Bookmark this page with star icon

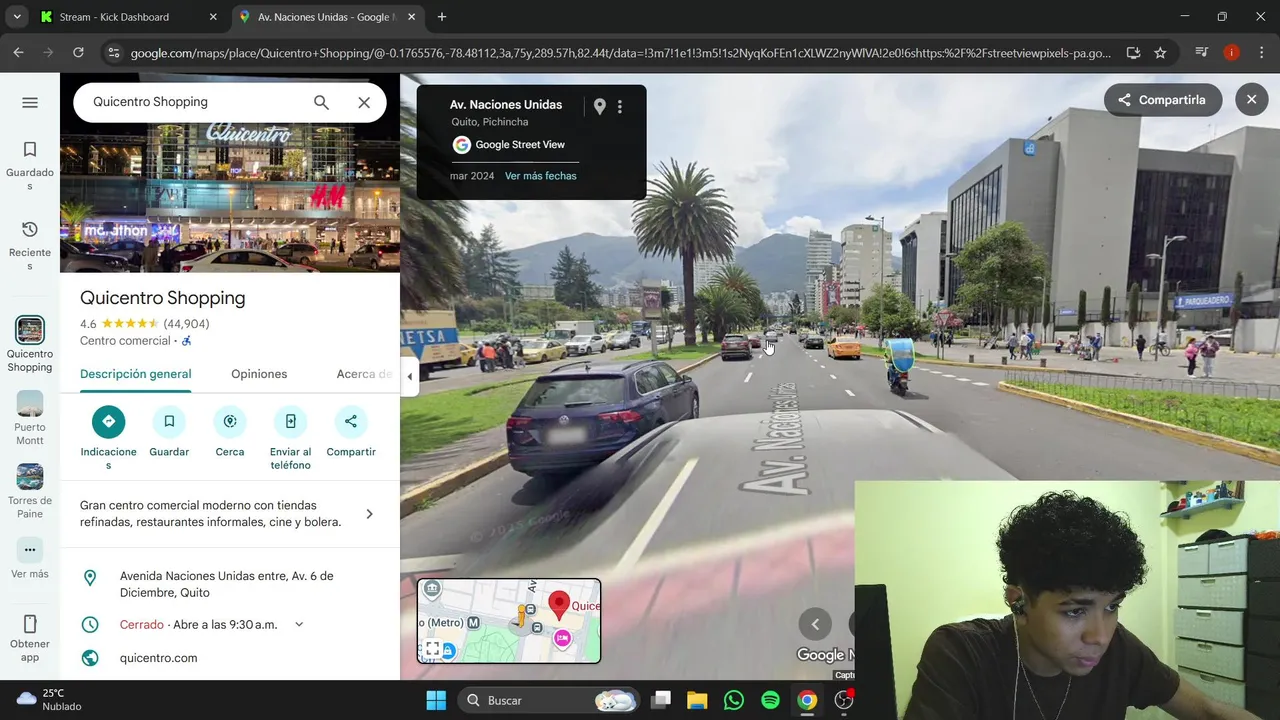click(1160, 53)
